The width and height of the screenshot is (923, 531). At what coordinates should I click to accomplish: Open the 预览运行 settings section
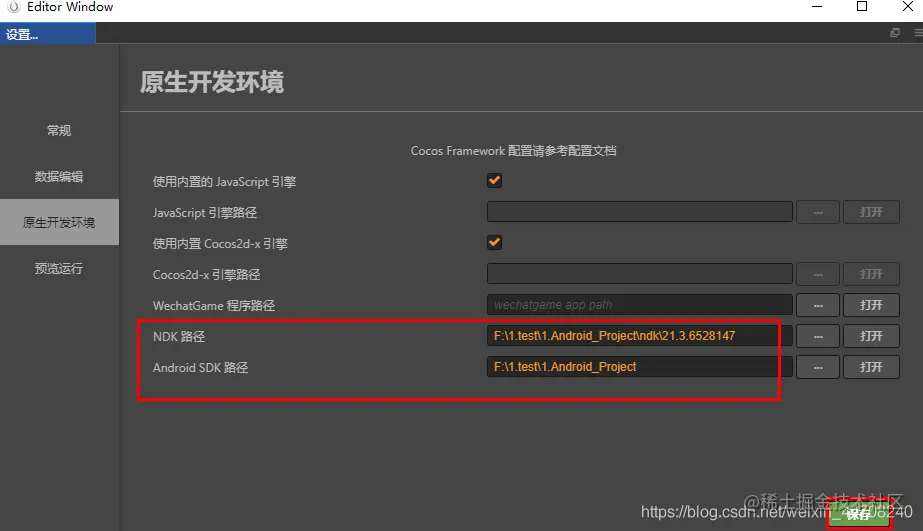point(59,268)
